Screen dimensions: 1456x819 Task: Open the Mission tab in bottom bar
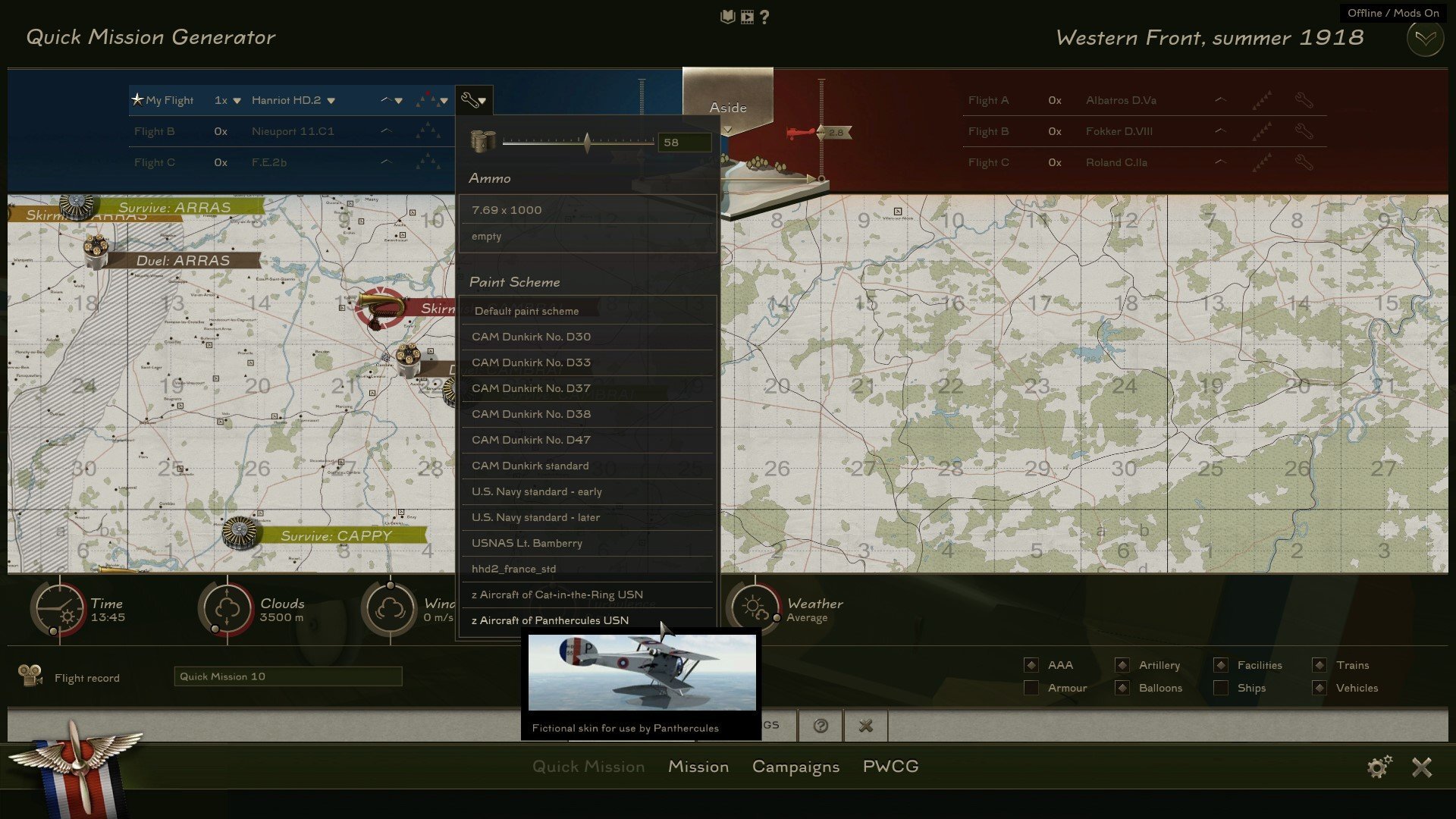pyautogui.click(x=698, y=767)
